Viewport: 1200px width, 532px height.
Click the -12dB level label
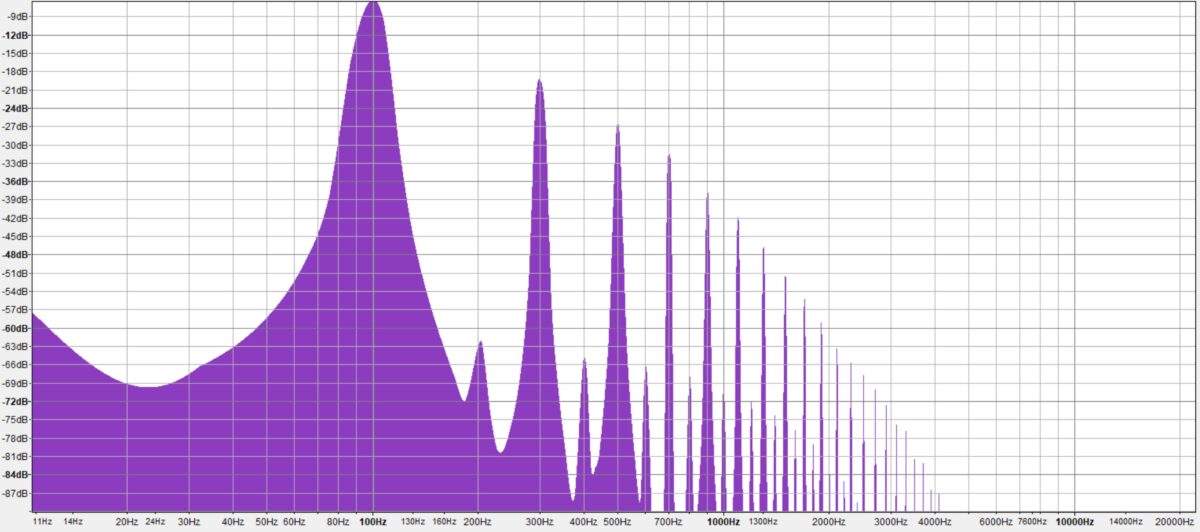coord(16,35)
